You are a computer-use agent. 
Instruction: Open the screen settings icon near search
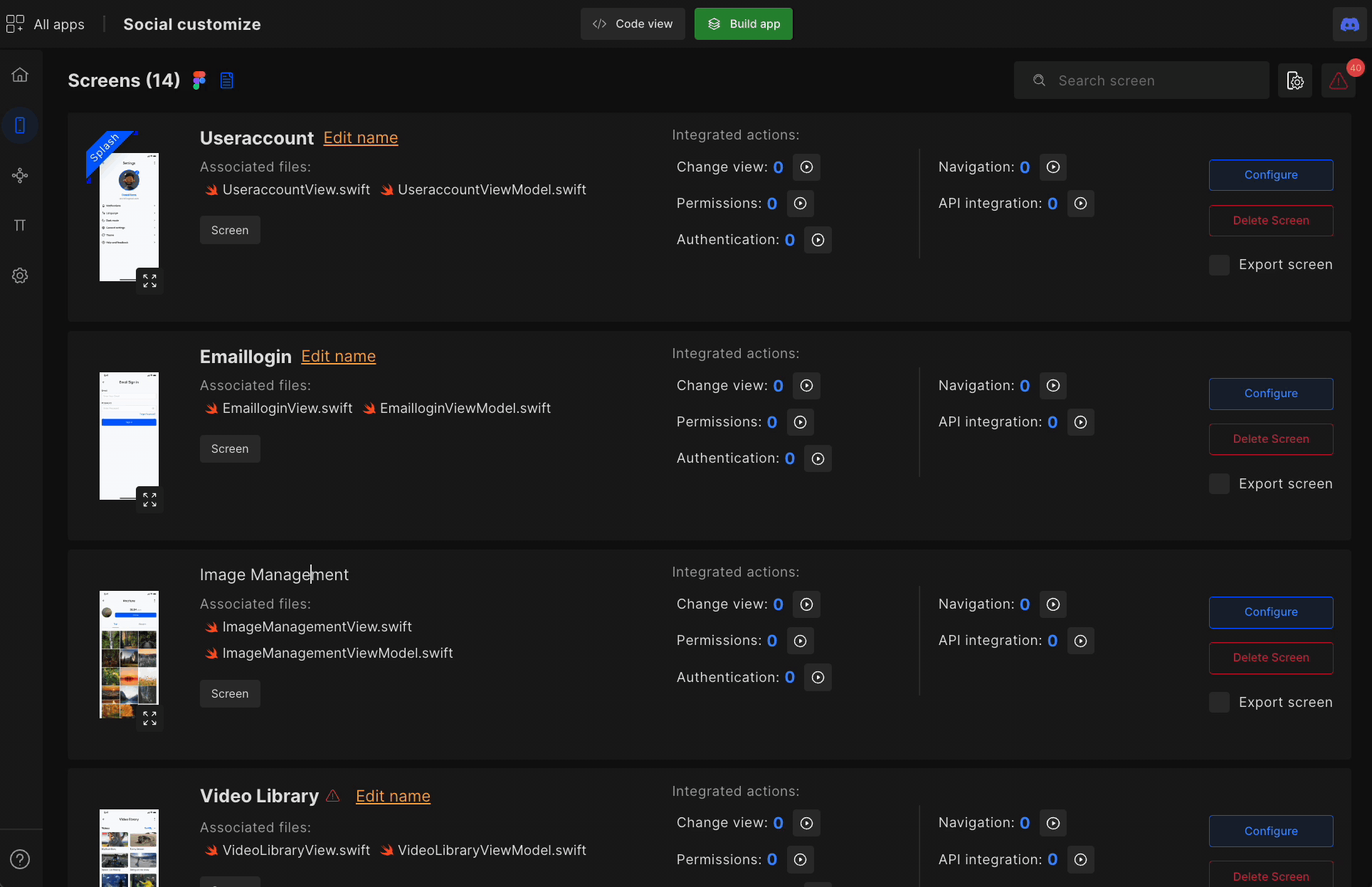pyautogui.click(x=1295, y=80)
